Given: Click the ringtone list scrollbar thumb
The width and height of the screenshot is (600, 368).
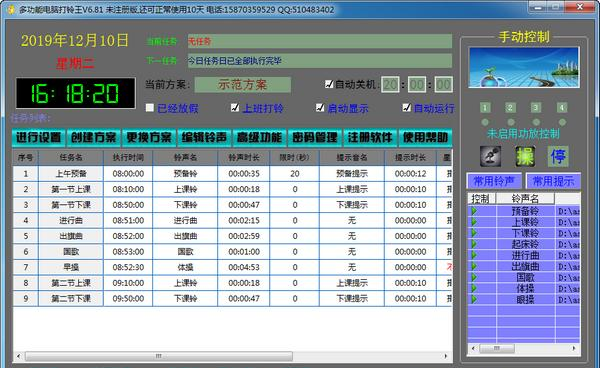Looking at the screenshot, I should pos(497,348).
